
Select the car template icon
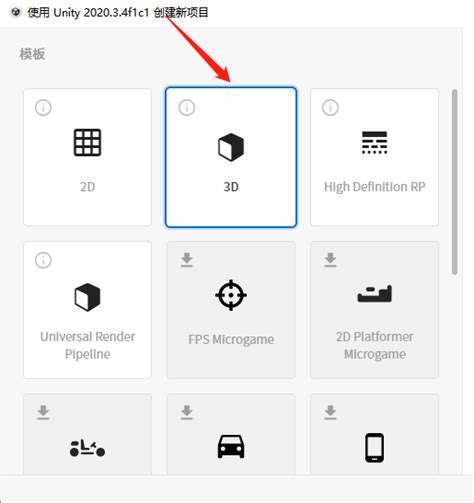[x=231, y=446]
